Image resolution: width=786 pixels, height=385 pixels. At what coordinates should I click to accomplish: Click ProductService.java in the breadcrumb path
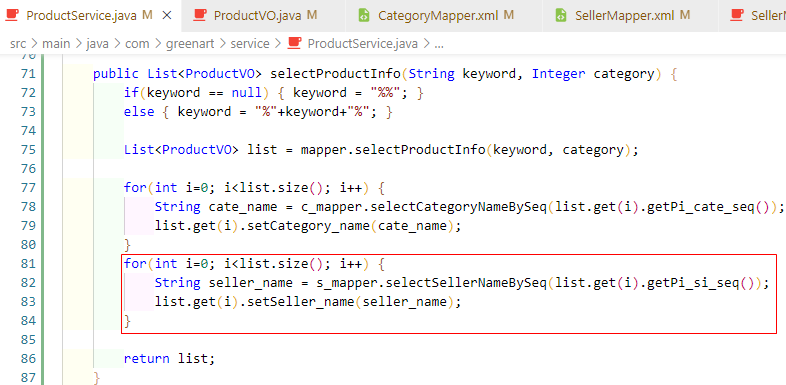(x=362, y=44)
